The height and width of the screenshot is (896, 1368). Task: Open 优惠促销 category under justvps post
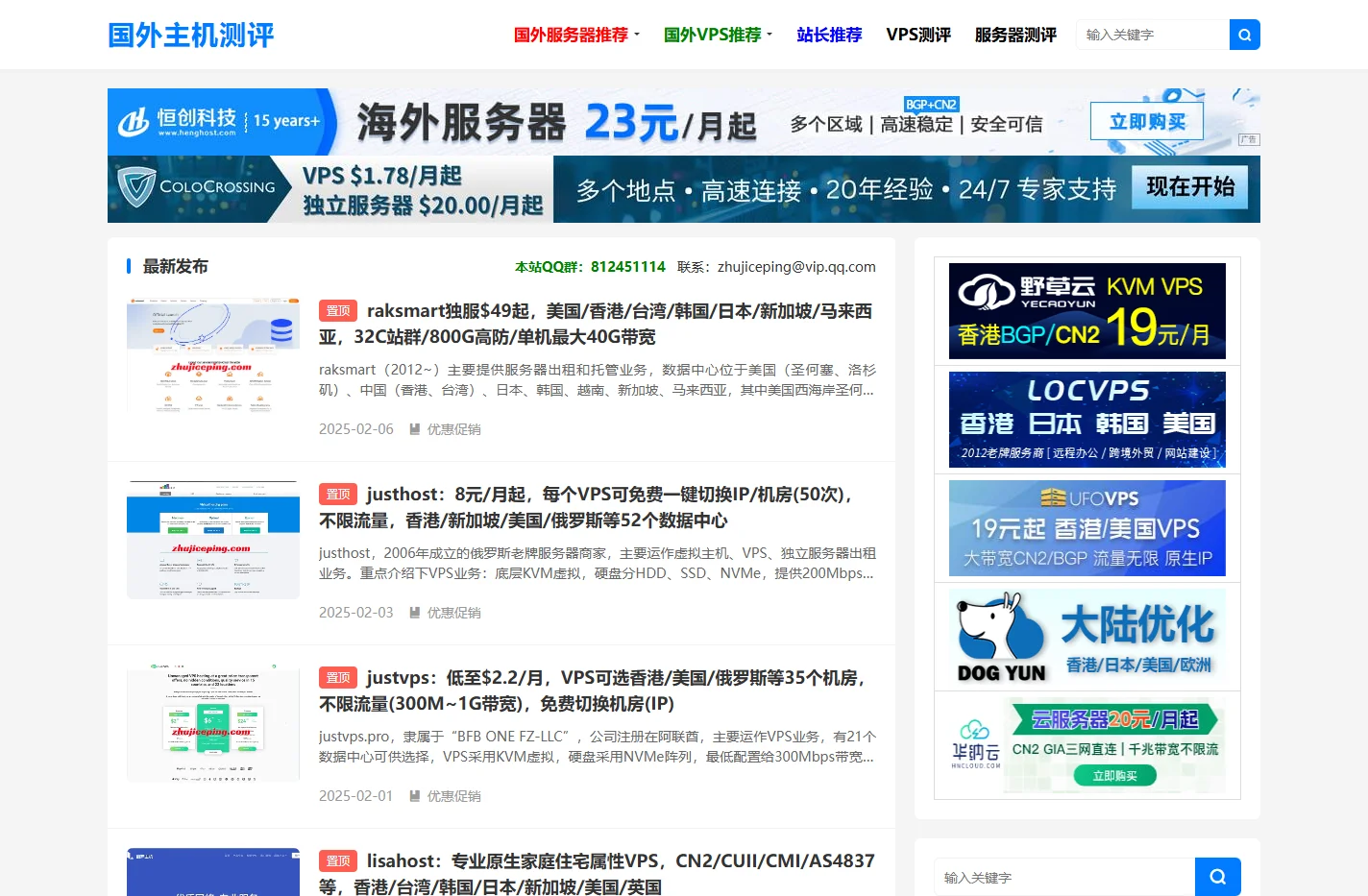(453, 796)
